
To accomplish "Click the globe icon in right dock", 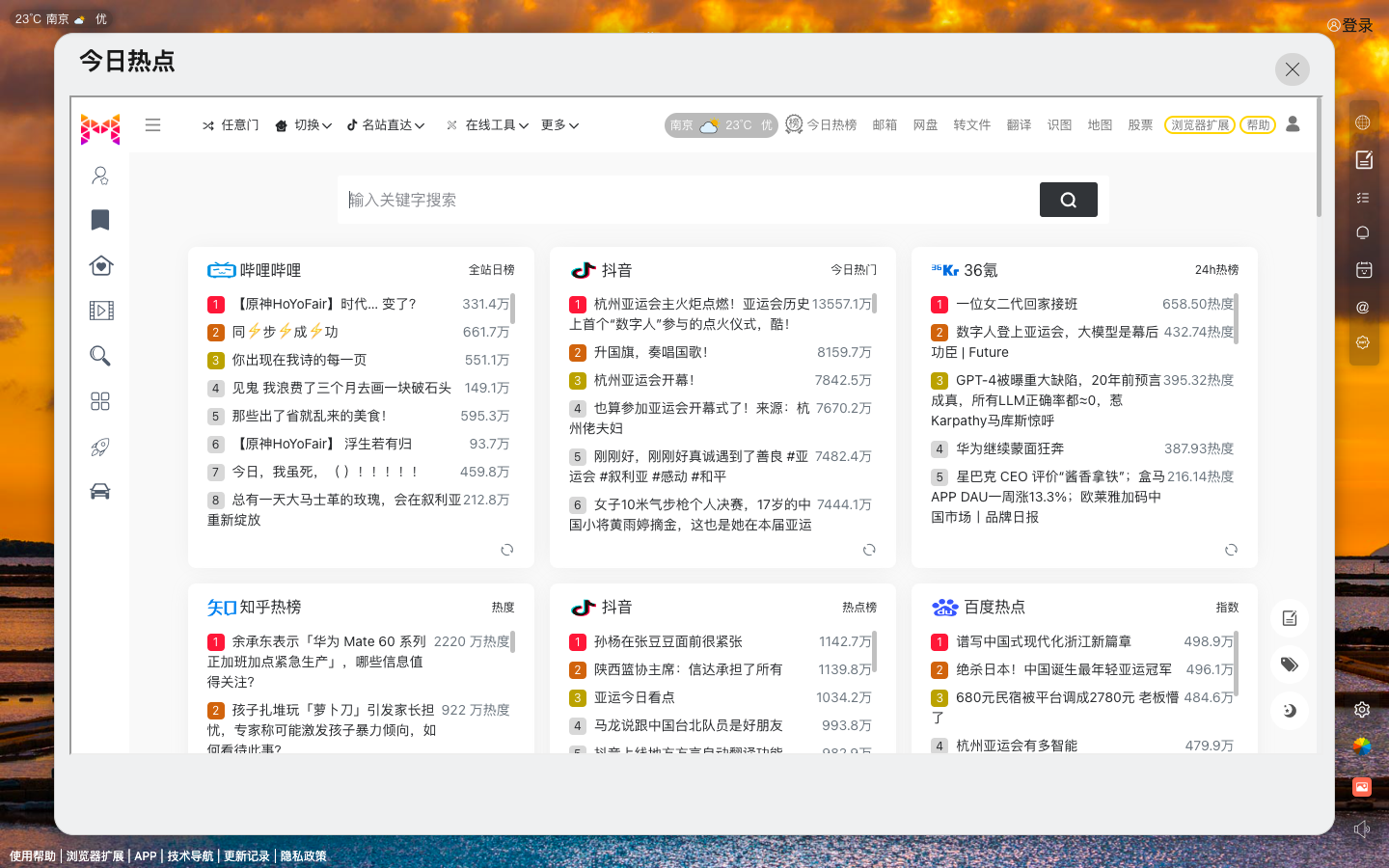I will [1363, 122].
